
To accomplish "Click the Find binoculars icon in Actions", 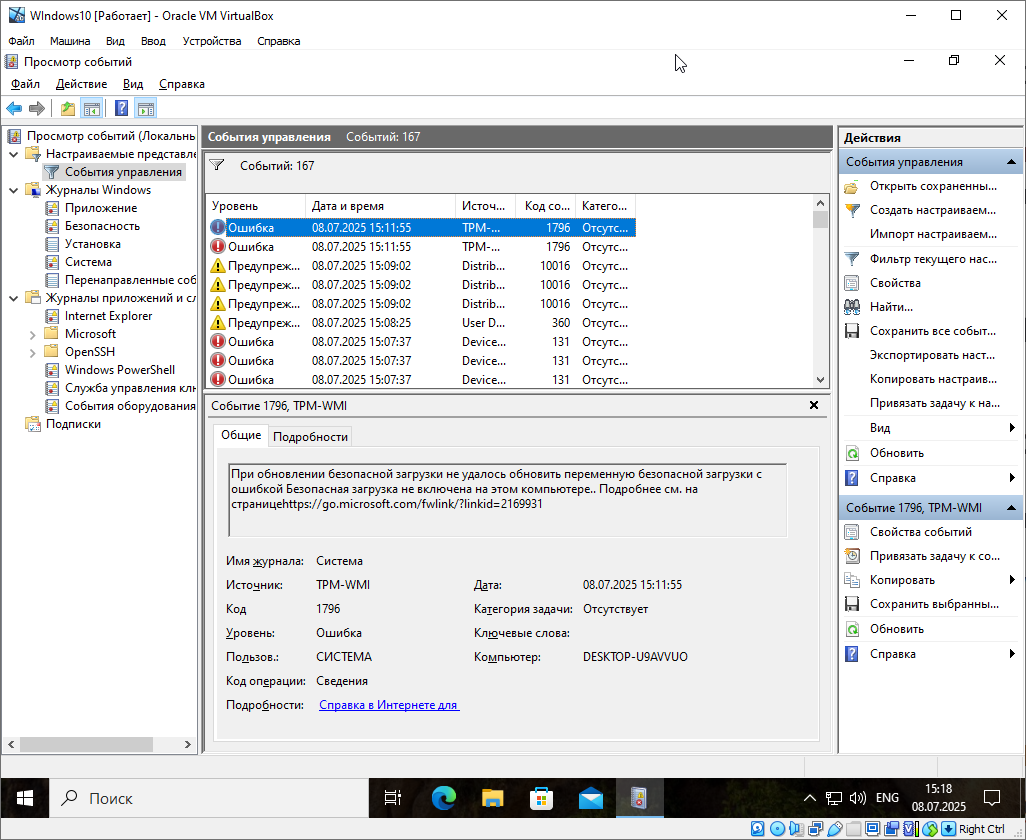I will click(851, 307).
